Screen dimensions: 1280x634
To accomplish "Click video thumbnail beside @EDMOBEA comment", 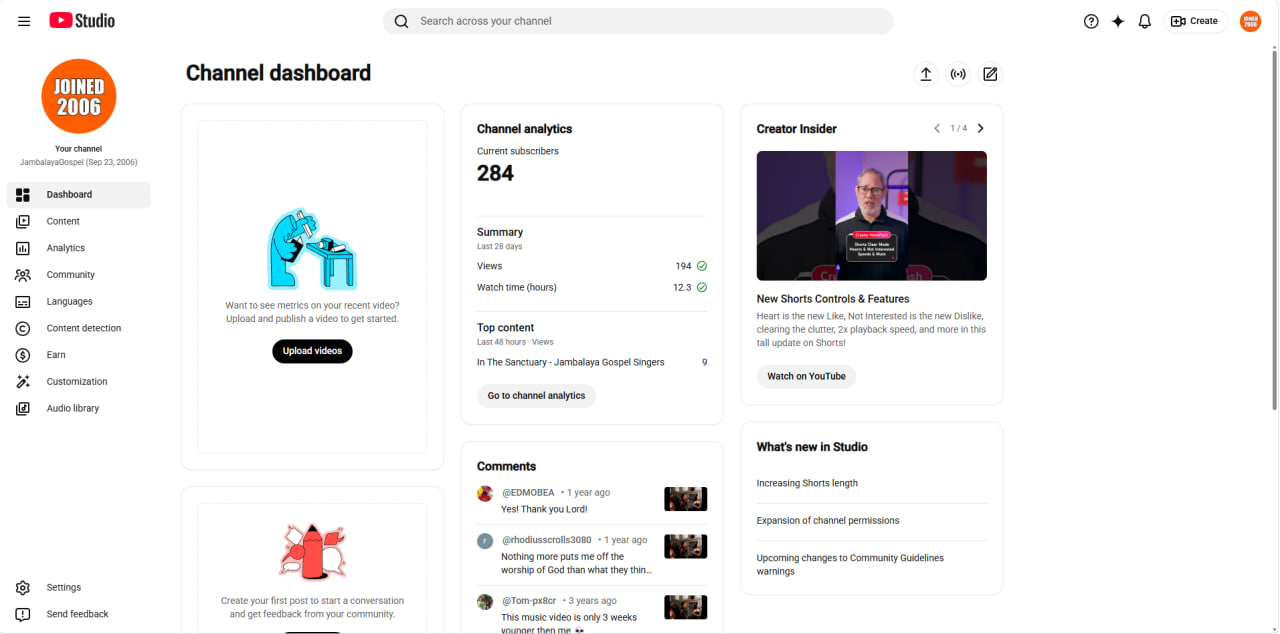I will pos(686,499).
